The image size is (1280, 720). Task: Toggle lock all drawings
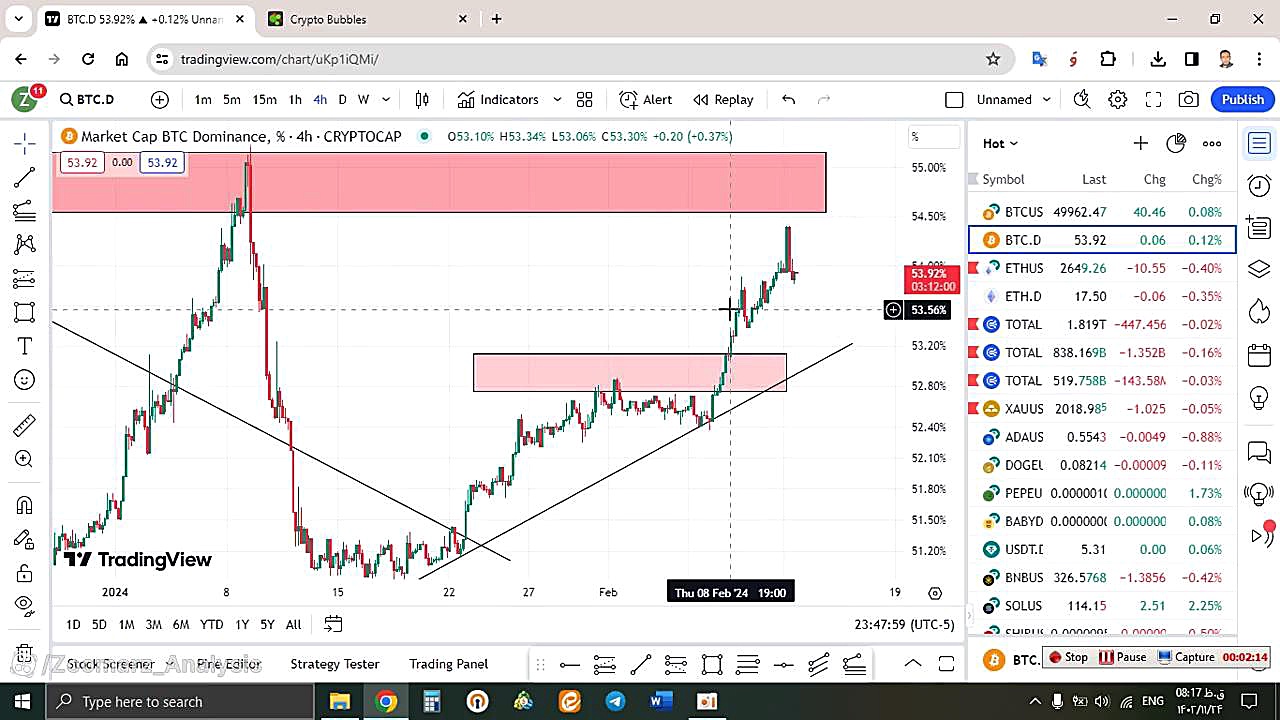coord(25,573)
